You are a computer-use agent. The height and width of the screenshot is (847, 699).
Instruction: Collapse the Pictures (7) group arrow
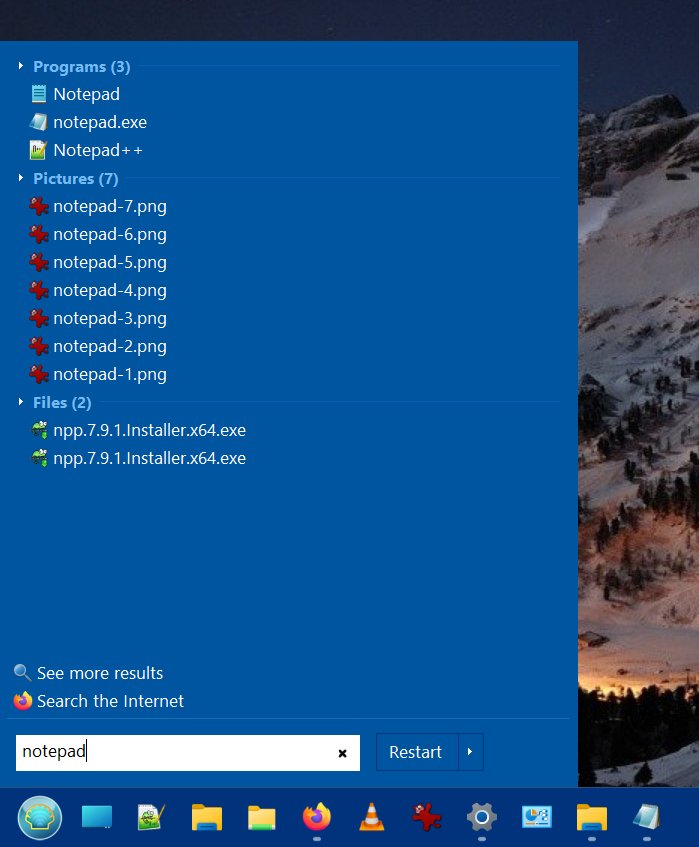[21, 178]
